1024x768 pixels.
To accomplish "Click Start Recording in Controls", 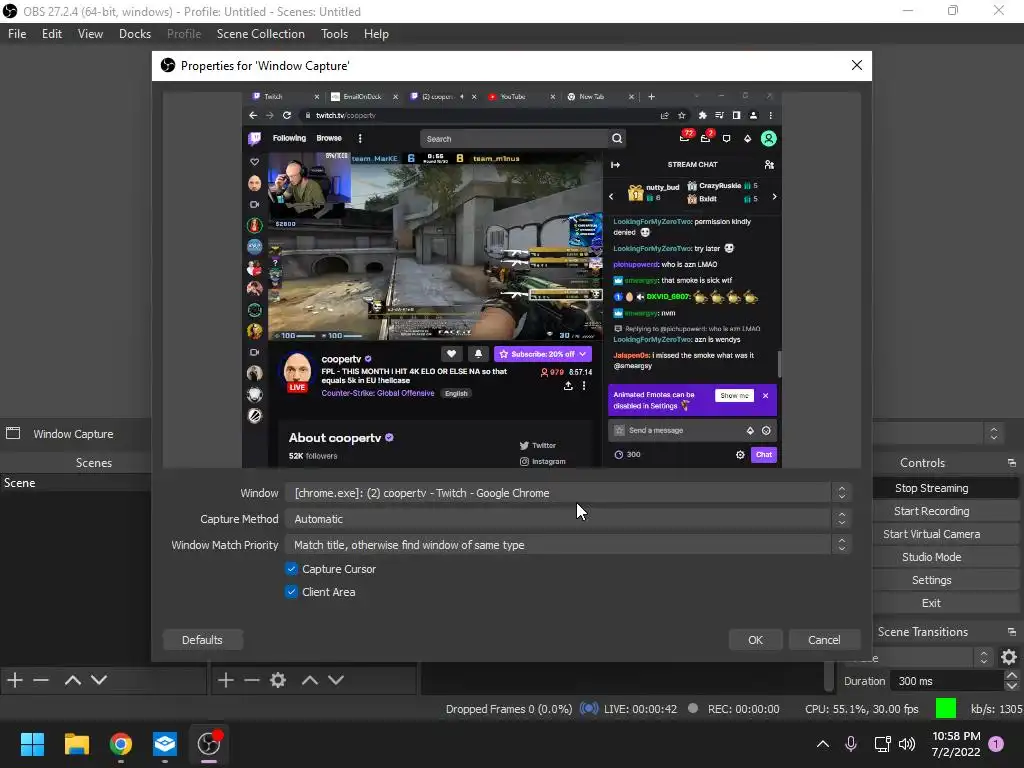I will (x=931, y=511).
